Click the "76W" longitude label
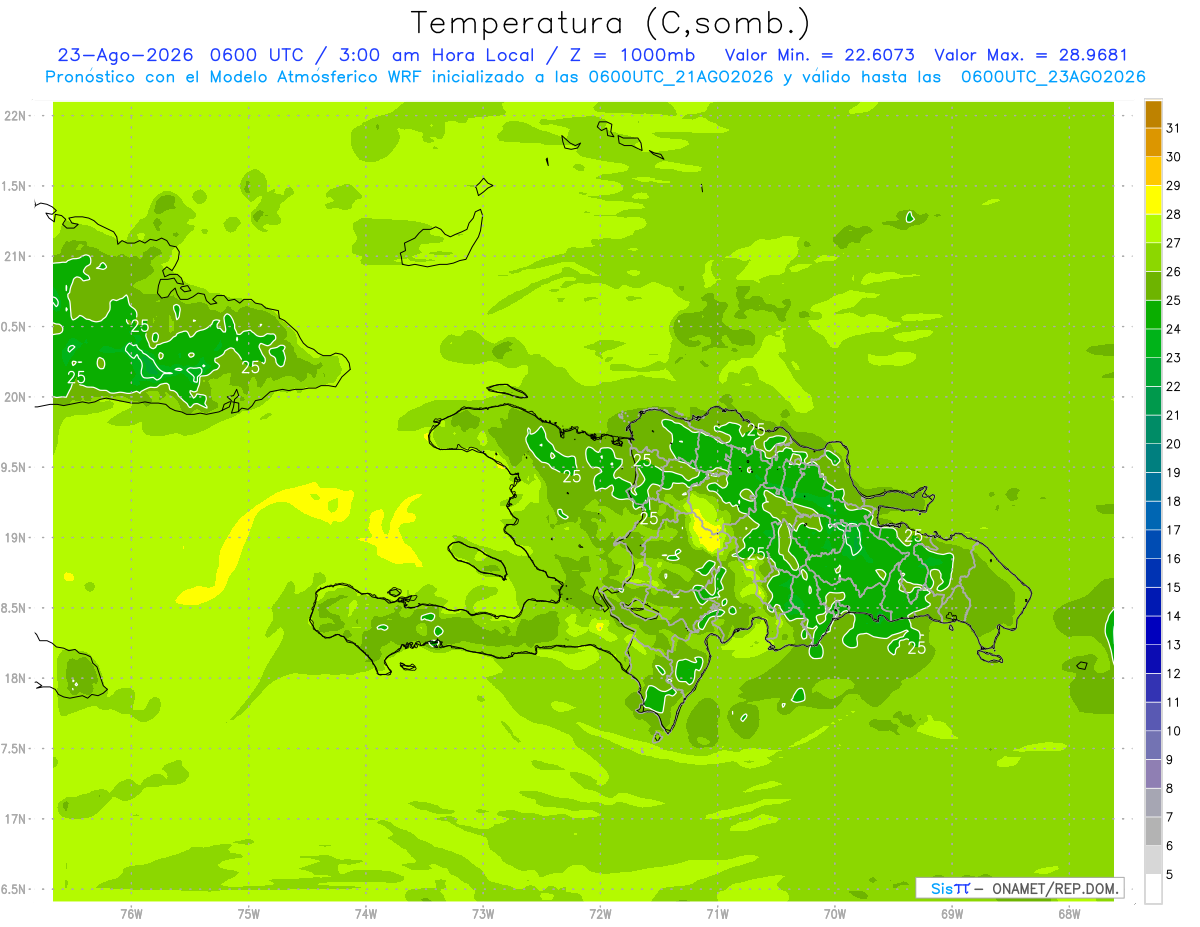This screenshot has height=927, width=1200. pos(131,913)
